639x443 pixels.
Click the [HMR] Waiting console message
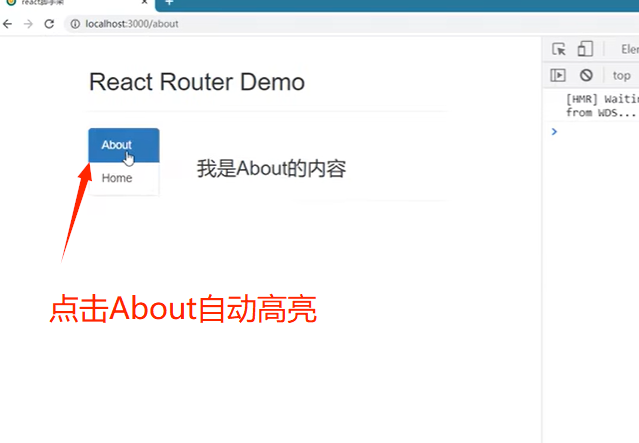[602, 106]
